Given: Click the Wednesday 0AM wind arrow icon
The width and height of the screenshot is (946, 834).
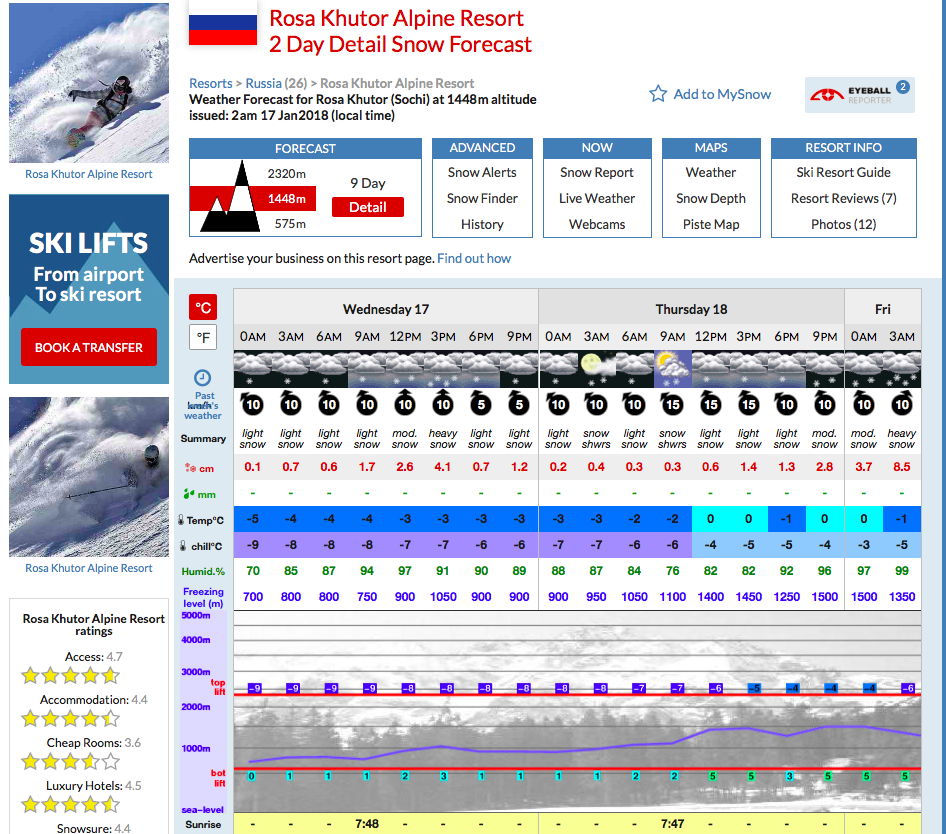Looking at the screenshot, I should coord(252,404).
